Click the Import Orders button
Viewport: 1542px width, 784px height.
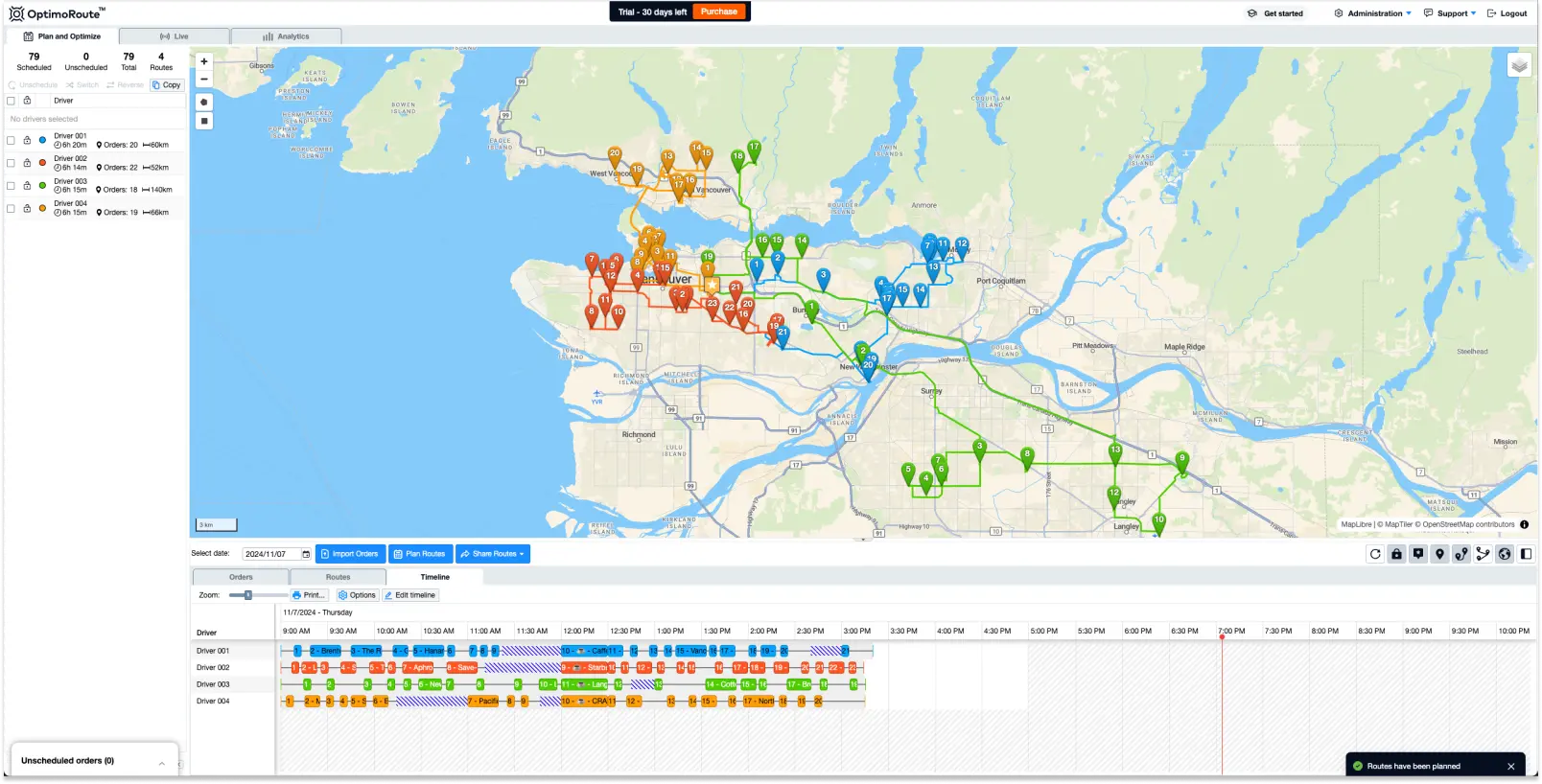click(x=350, y=554)
